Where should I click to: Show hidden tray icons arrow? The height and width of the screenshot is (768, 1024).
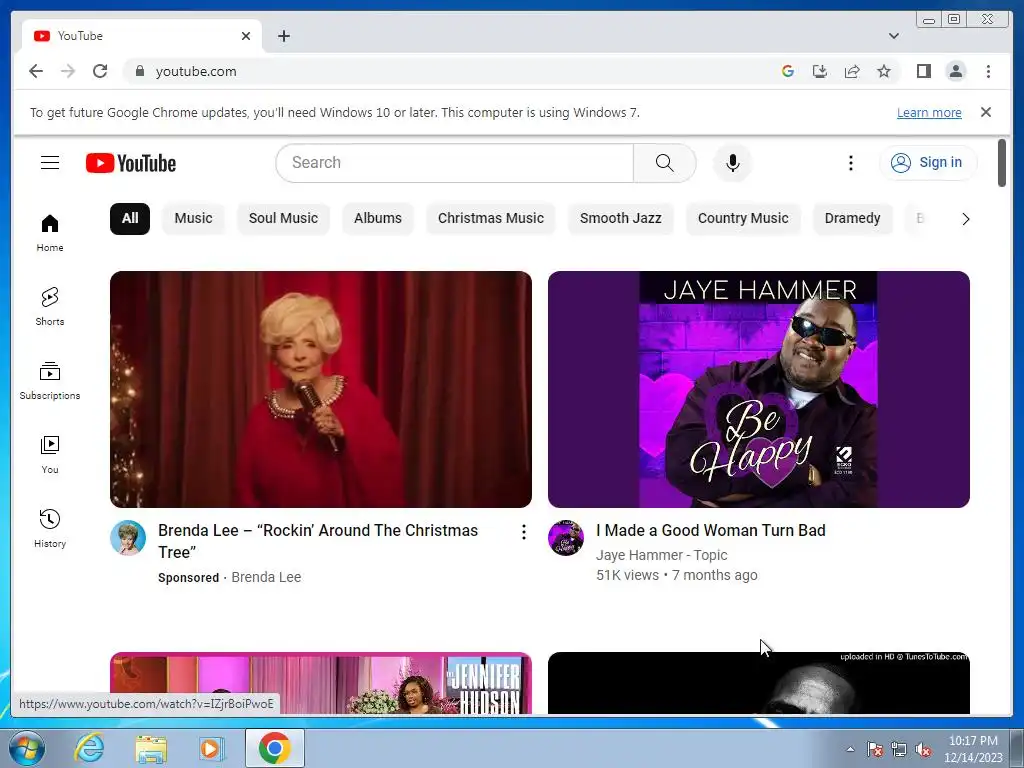click(x=850, y=749)
